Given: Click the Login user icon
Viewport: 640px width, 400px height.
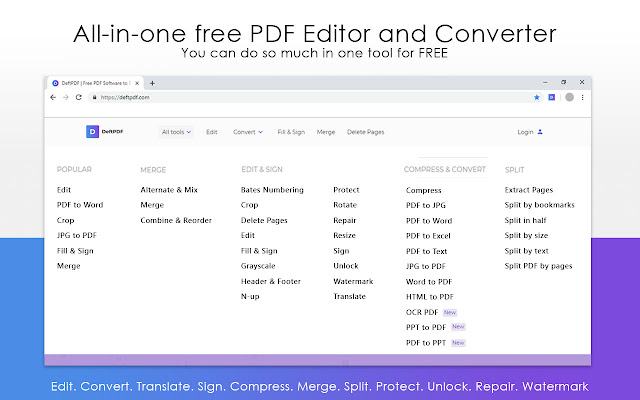Looking at the screenshot, I should (x=541, y=131).
